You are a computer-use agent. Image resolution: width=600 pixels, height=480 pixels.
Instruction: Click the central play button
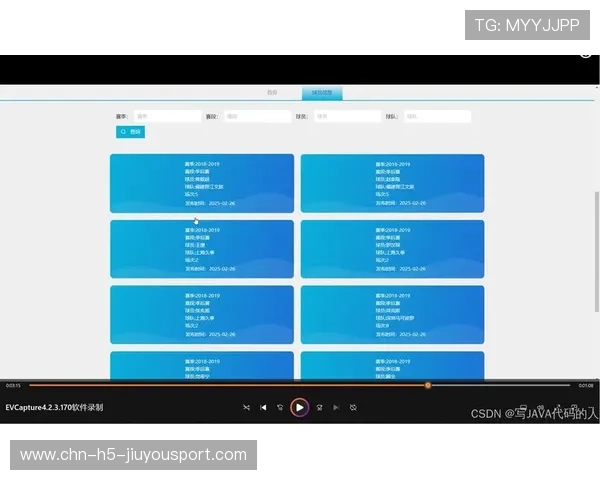point(299,407)
